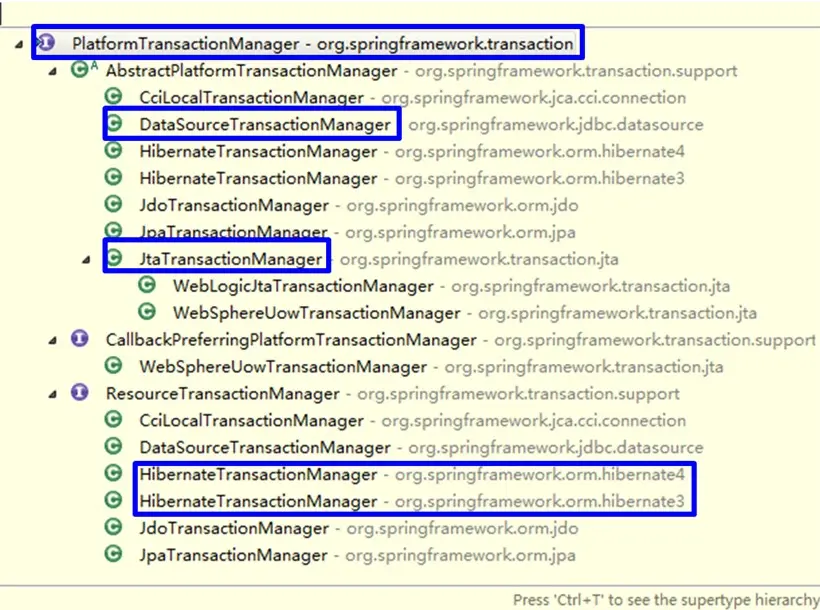Collapse the AbstractPlatformTransactionManager node
This screenshot has height=610, width=820.
pyautogui.click(x=52, y=72)
